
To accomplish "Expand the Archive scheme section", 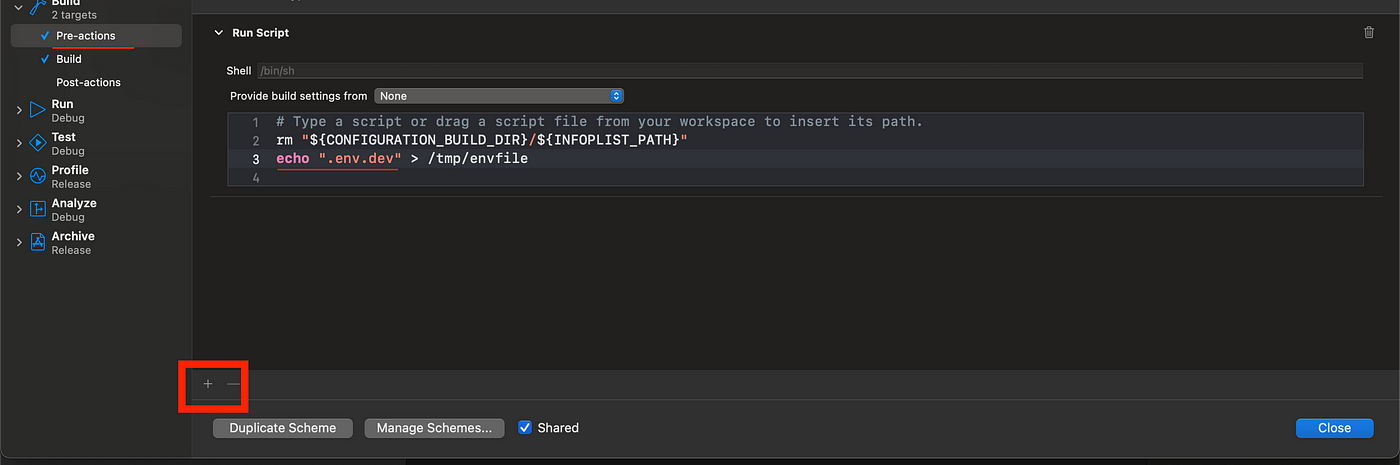I will coord(19,242).
